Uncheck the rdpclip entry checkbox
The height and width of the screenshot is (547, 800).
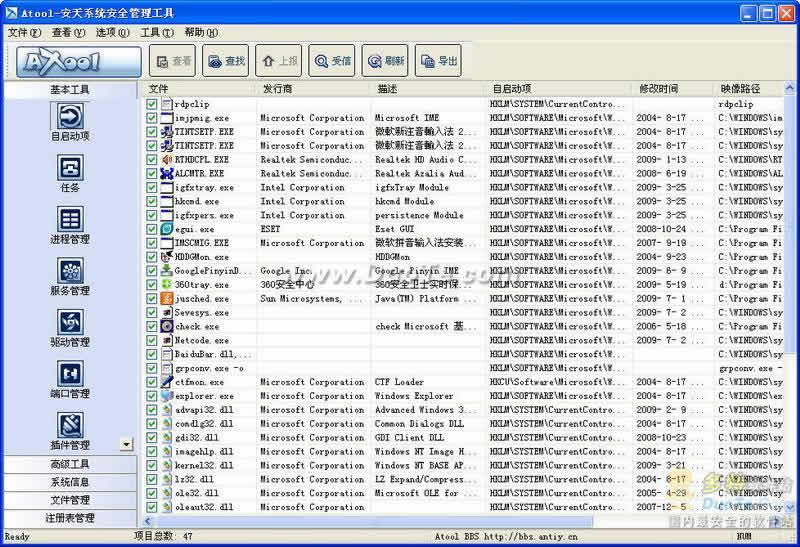[152, 104]
